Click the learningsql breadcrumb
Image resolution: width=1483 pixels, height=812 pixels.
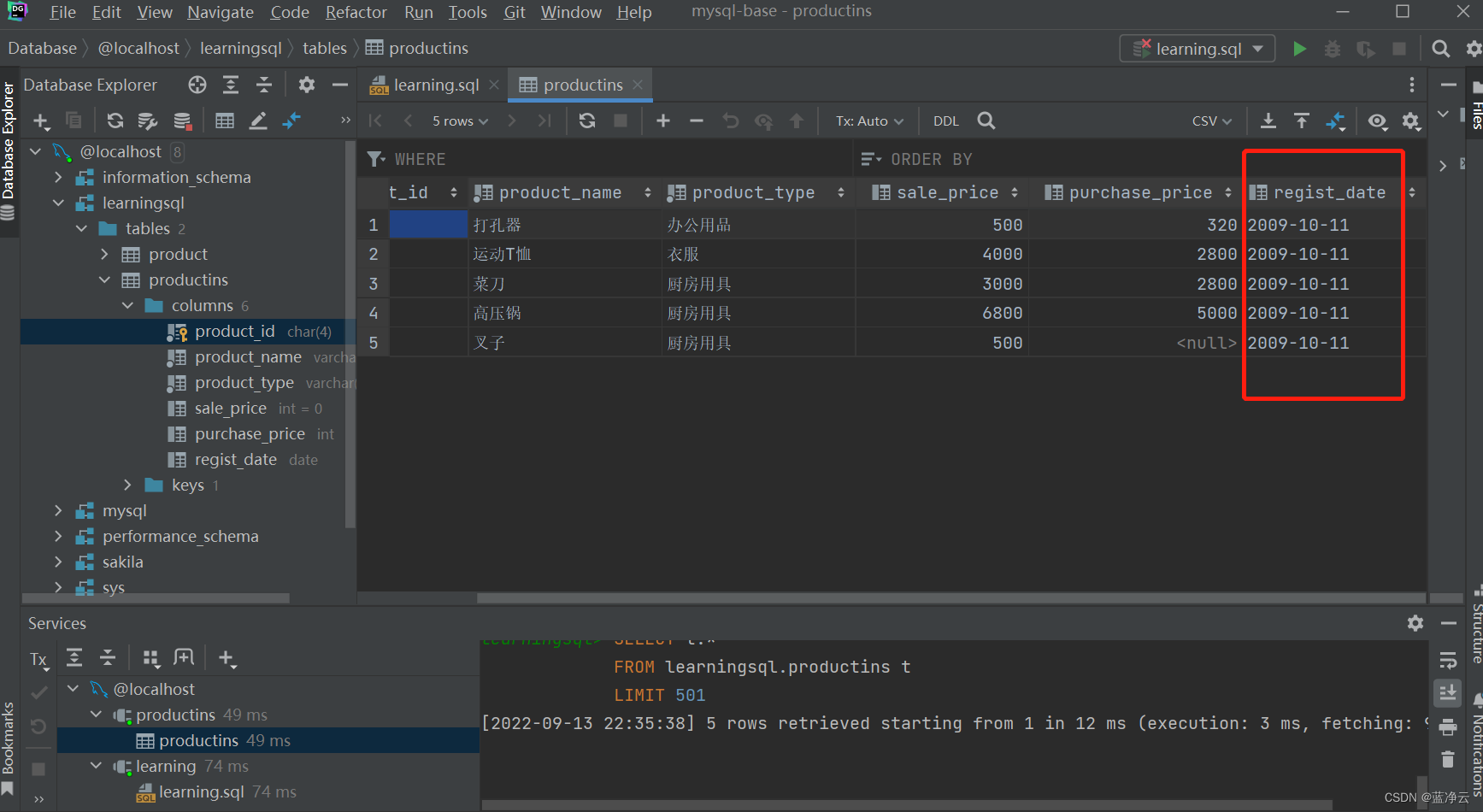(x=240, y=49)
